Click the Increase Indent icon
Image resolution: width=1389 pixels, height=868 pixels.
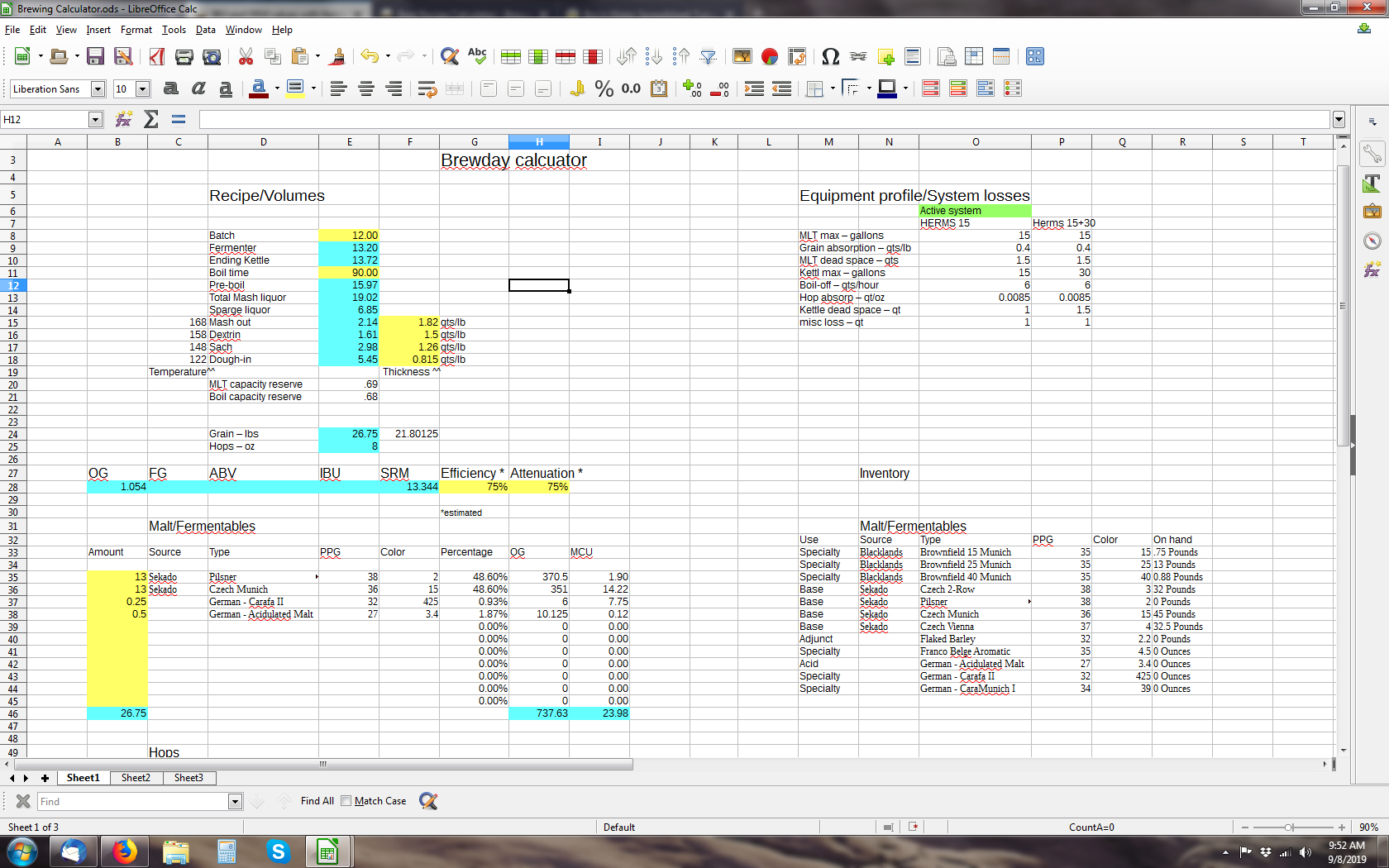754,88
